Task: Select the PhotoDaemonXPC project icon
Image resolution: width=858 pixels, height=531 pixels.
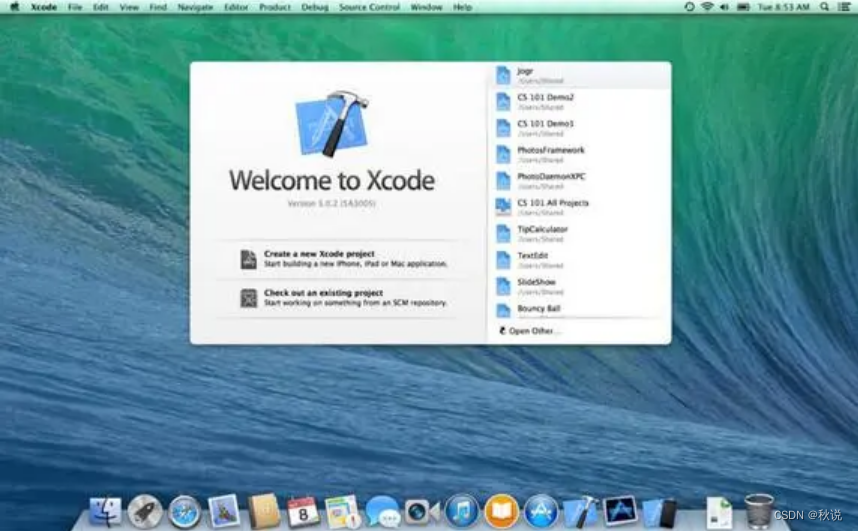Action: pos(503,181)
